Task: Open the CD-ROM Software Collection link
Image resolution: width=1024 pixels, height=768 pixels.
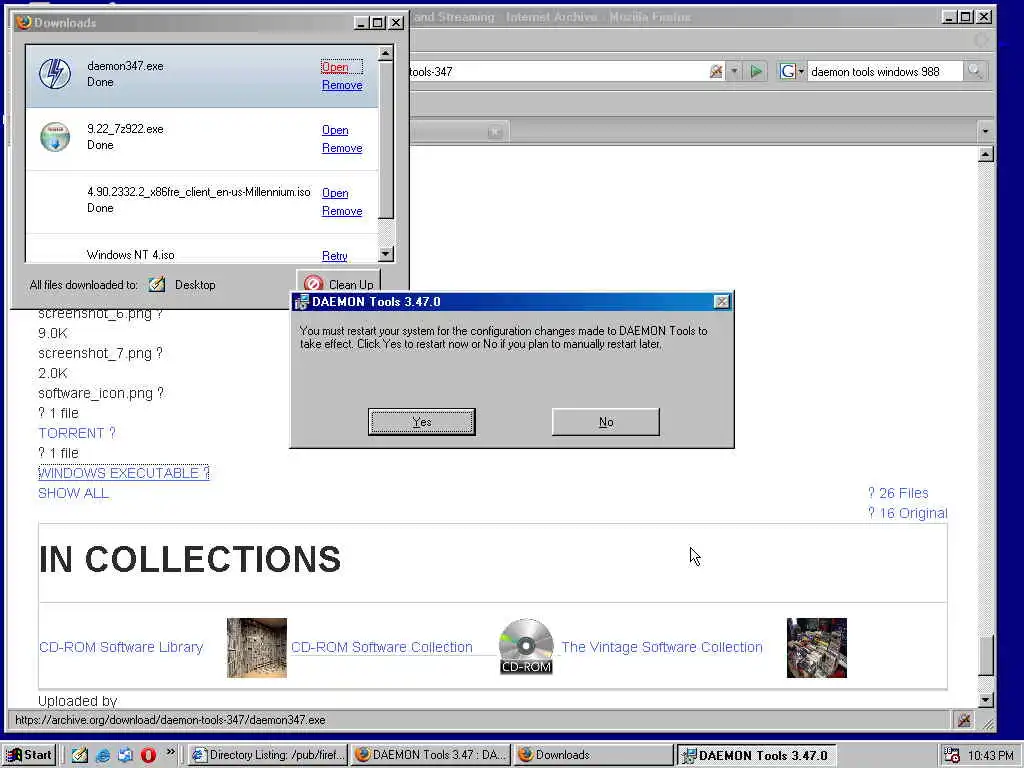Action: point(381,647)
